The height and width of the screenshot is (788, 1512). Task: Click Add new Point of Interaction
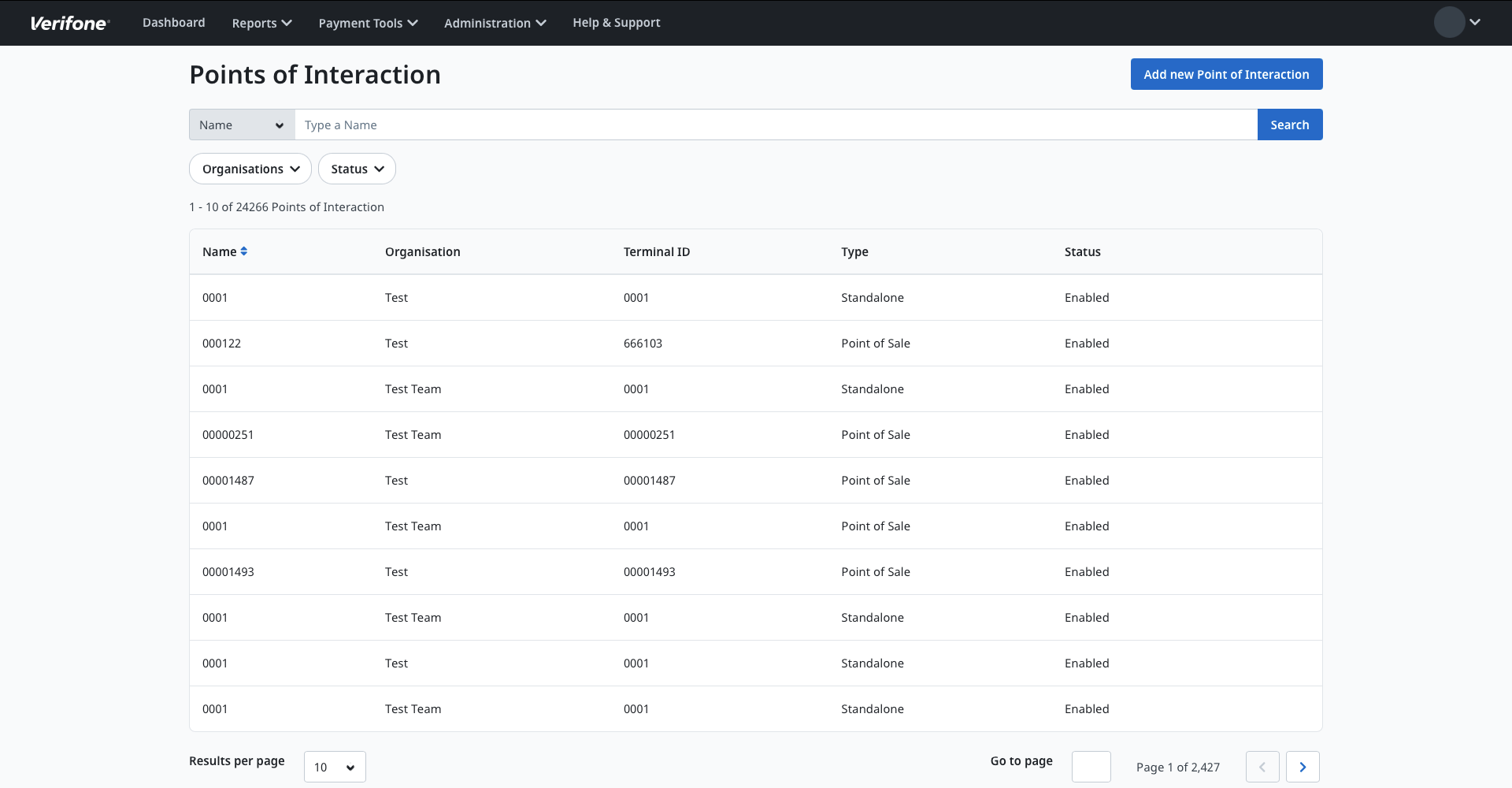[x=1226, y=74]
